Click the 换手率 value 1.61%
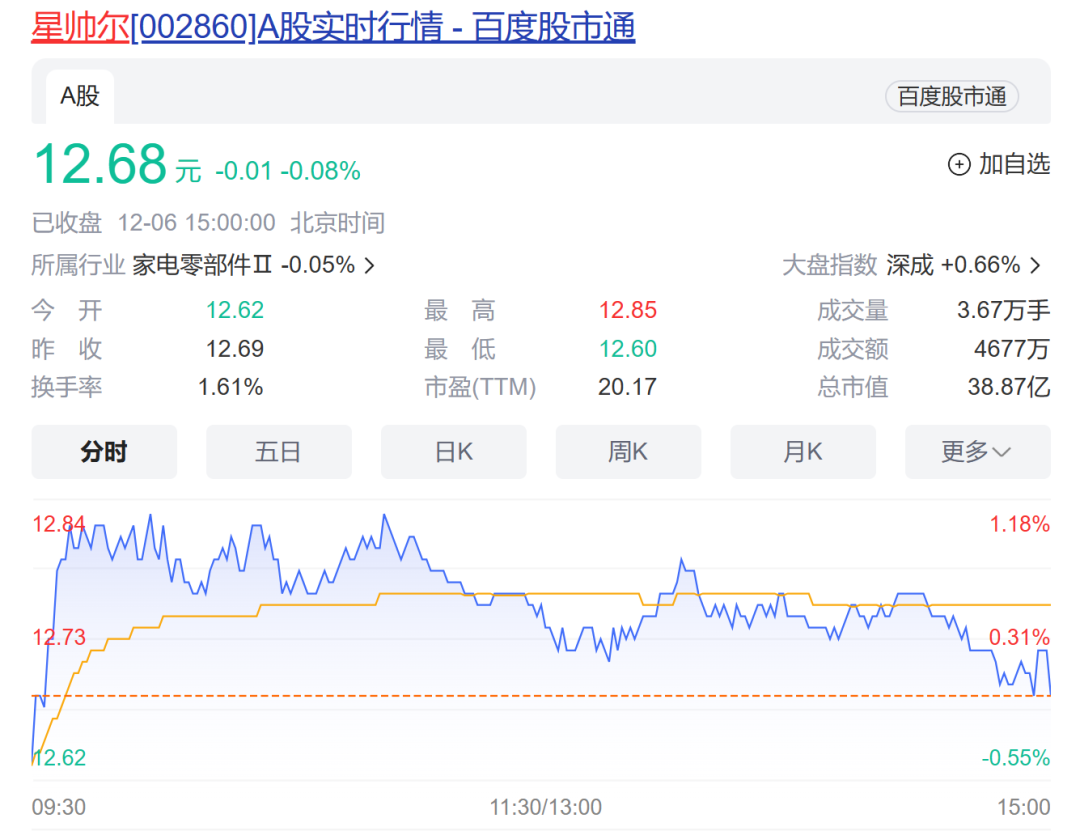The height and width of the screenshot is (831, 1080). coord(231,387)
